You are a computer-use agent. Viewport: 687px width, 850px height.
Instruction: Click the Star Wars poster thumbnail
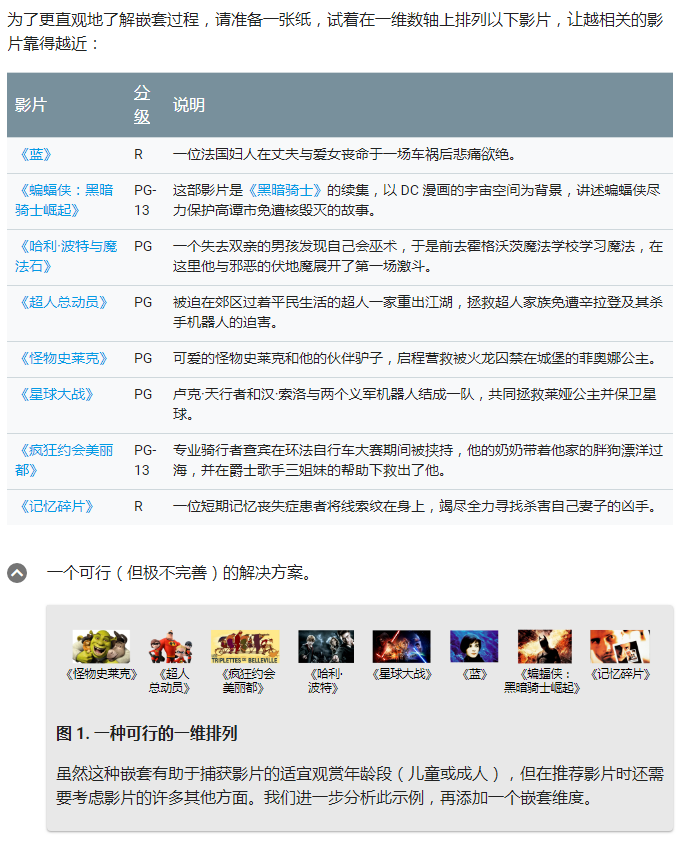(401, 646)
